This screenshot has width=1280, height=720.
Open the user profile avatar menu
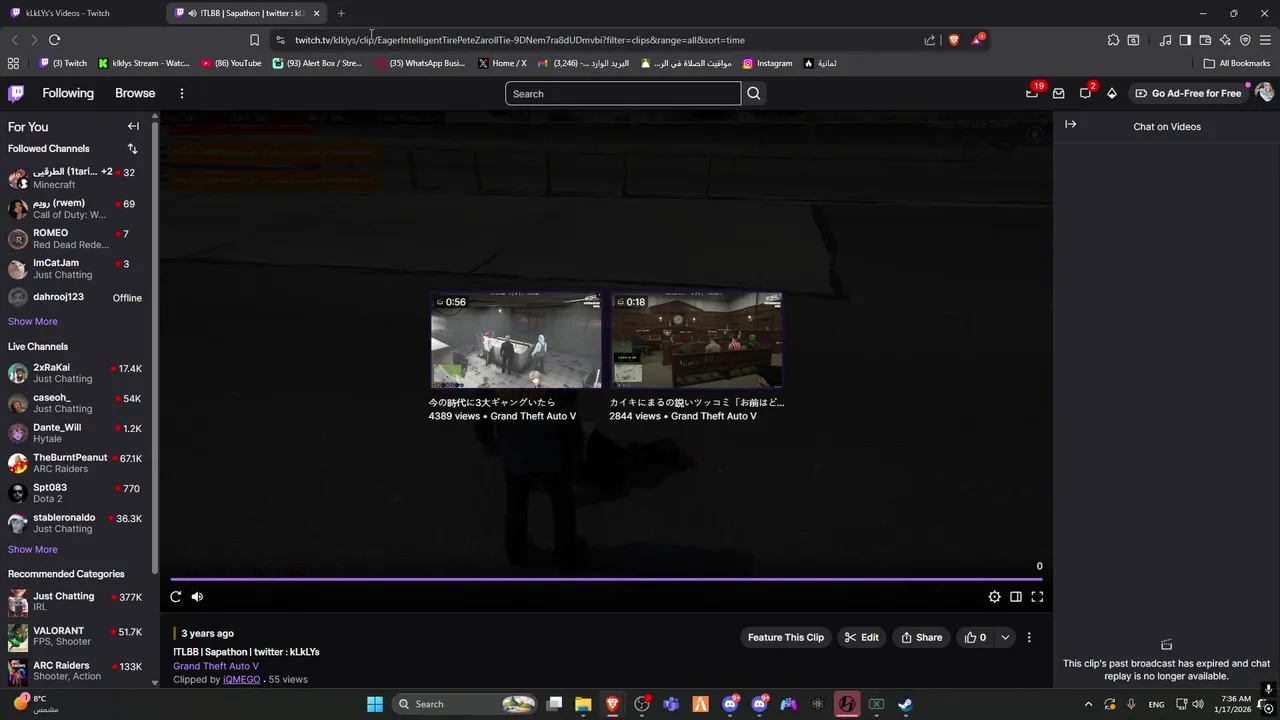[x=1264, y=93]
